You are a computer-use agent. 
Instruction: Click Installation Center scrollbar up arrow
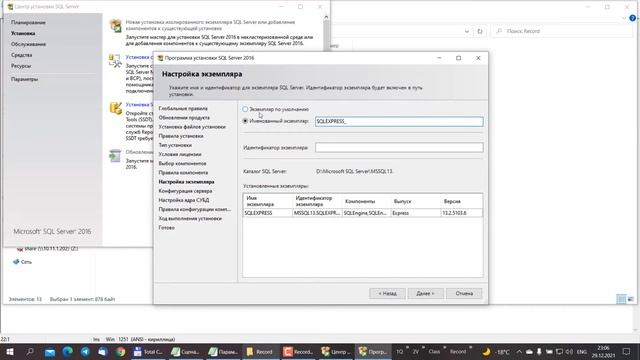326,17
